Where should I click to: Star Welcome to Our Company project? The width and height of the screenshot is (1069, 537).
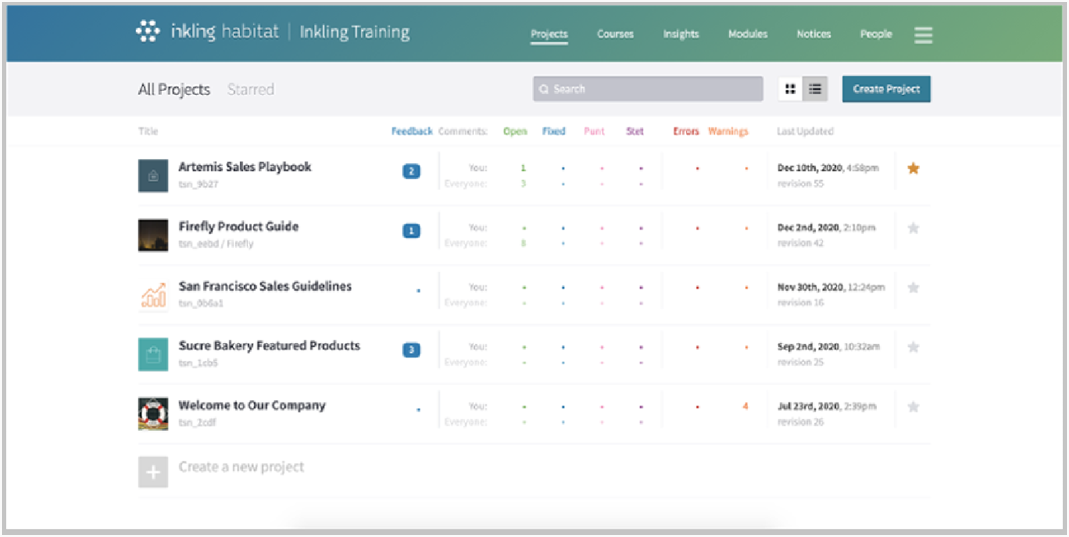point(914,407)
